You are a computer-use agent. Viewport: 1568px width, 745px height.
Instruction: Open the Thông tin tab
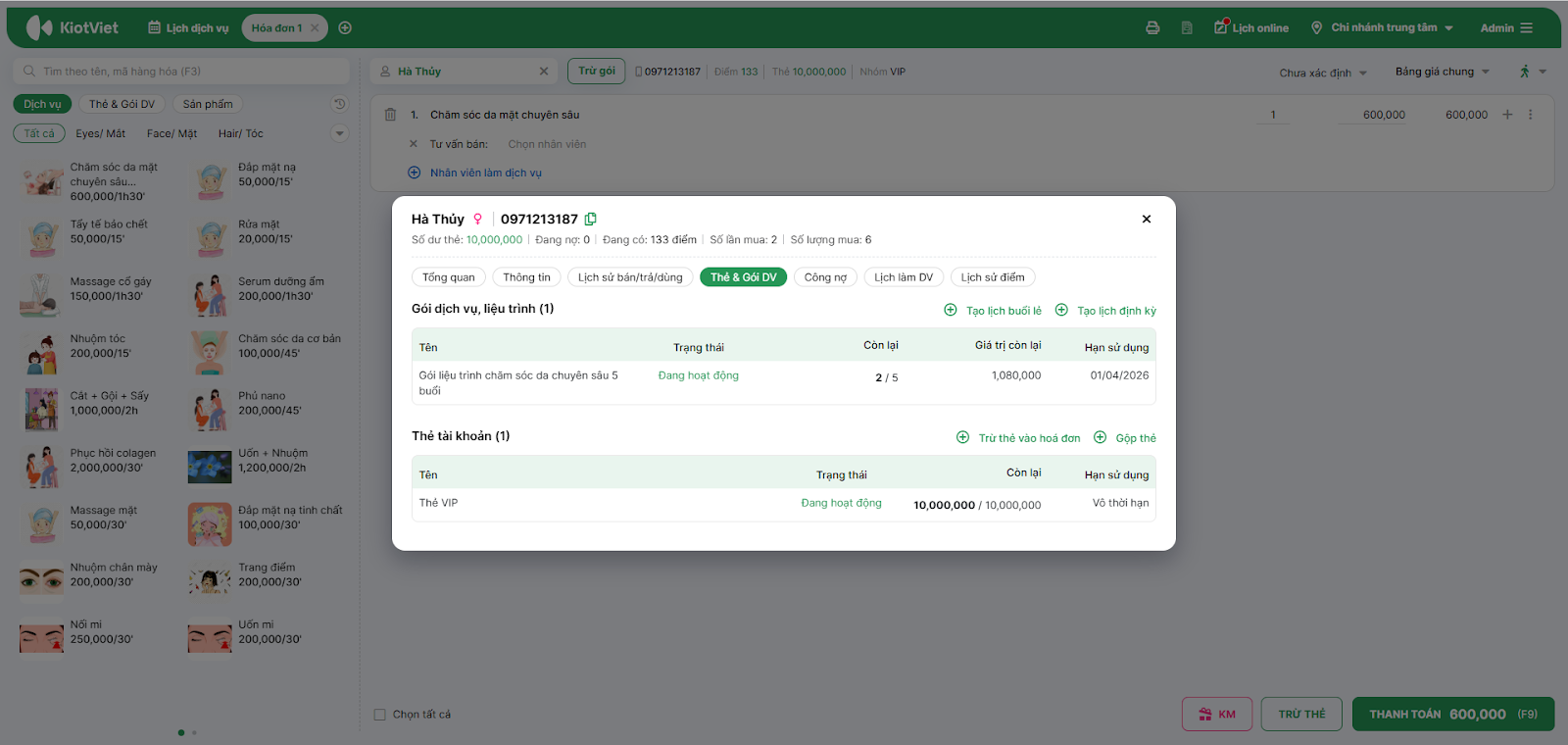click(x=526, y=277)
